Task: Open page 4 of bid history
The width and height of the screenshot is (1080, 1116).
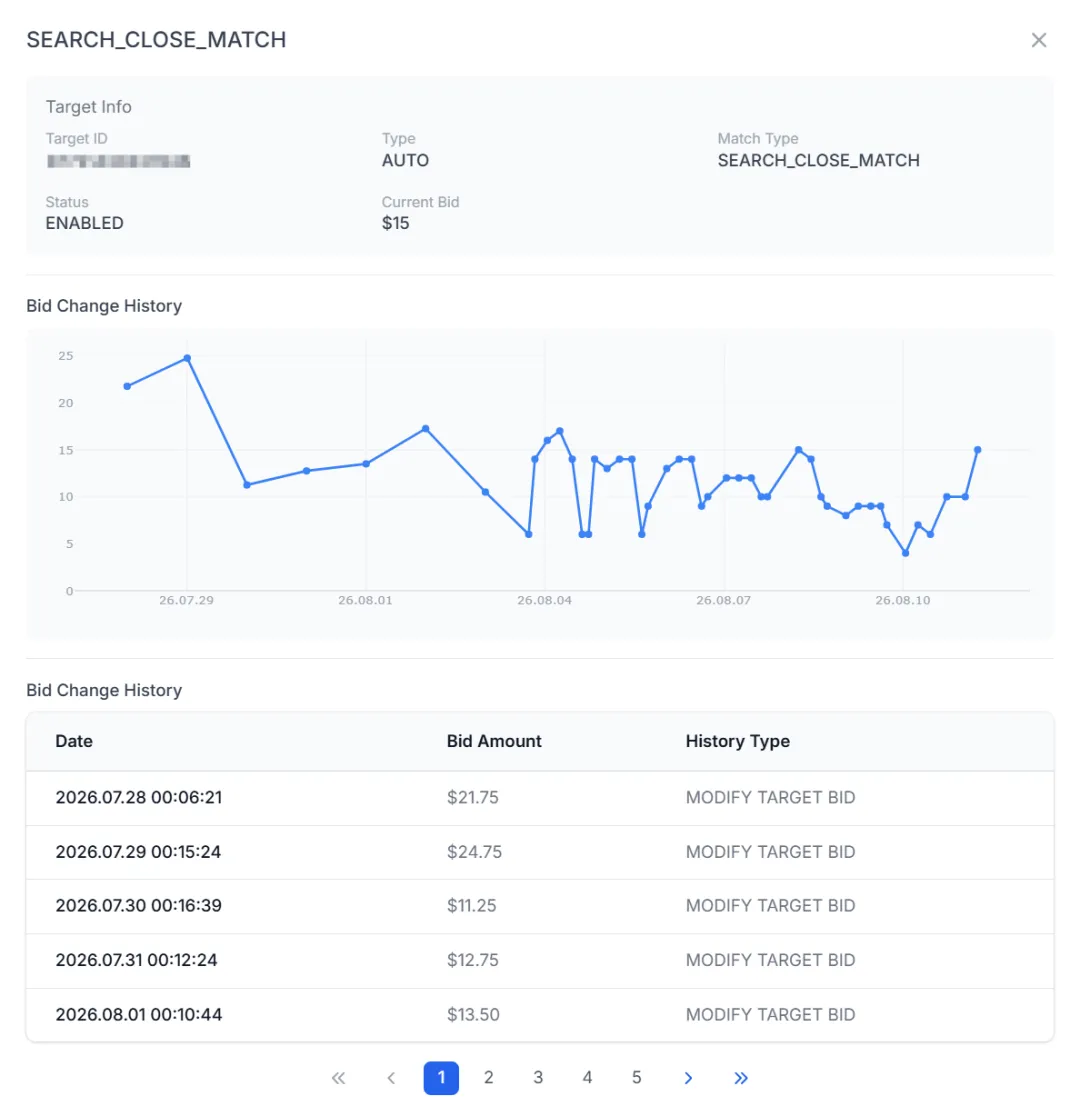Action: point(587,1078)
